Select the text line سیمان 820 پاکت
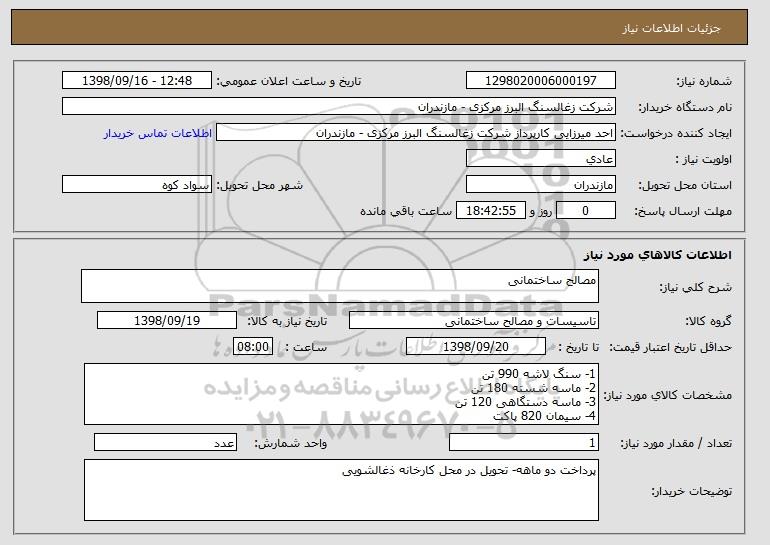770x545 pixels. pyautogui.click(x=544, y=416)
